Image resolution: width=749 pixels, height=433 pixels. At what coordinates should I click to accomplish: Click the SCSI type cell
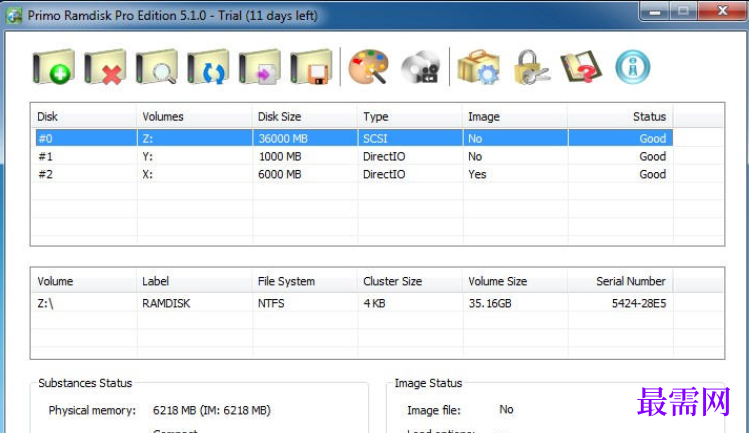(375, 139)
